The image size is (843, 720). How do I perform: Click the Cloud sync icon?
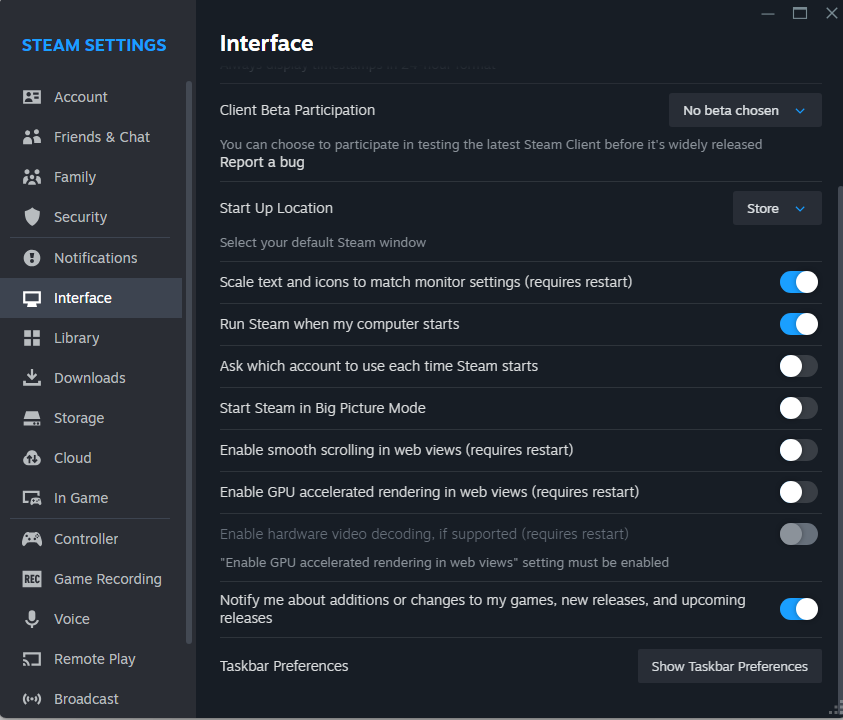click(32, 458)
